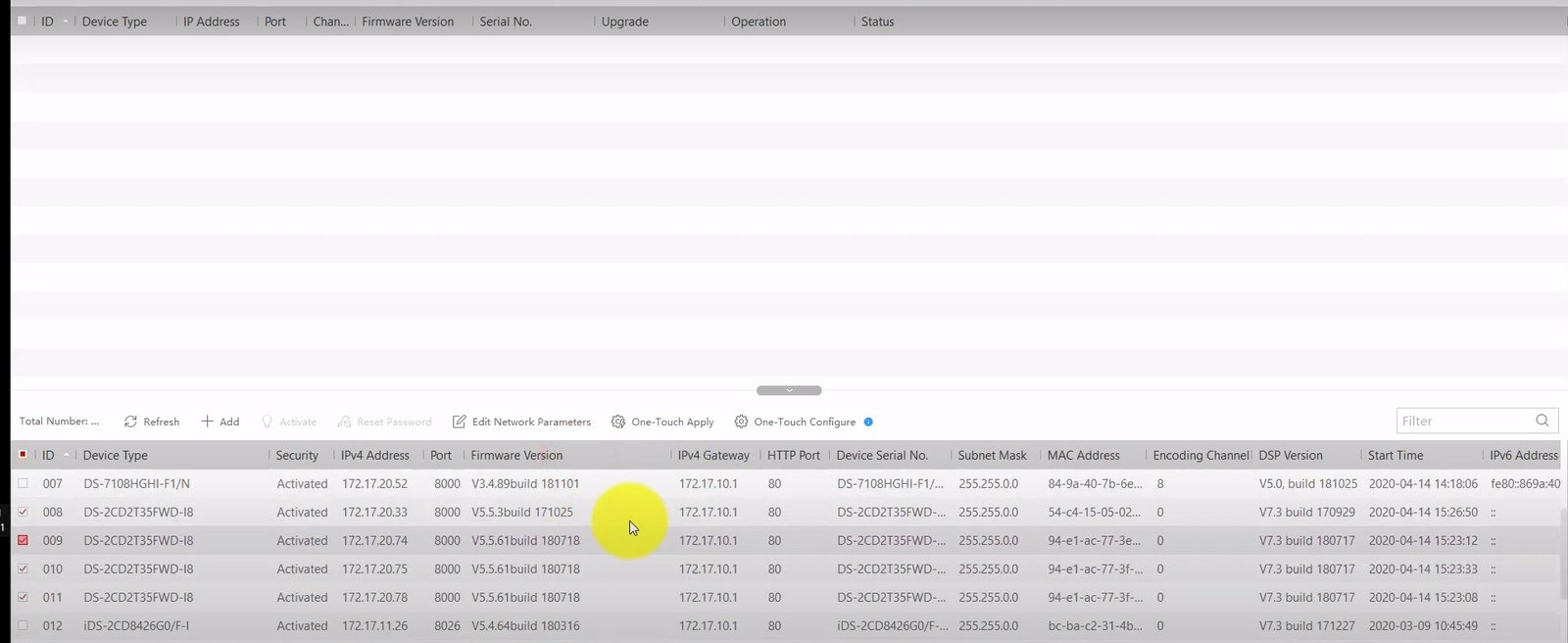Tick the checkbox for device 012
Screen dimensions: 1568x643
click(23, 625)
